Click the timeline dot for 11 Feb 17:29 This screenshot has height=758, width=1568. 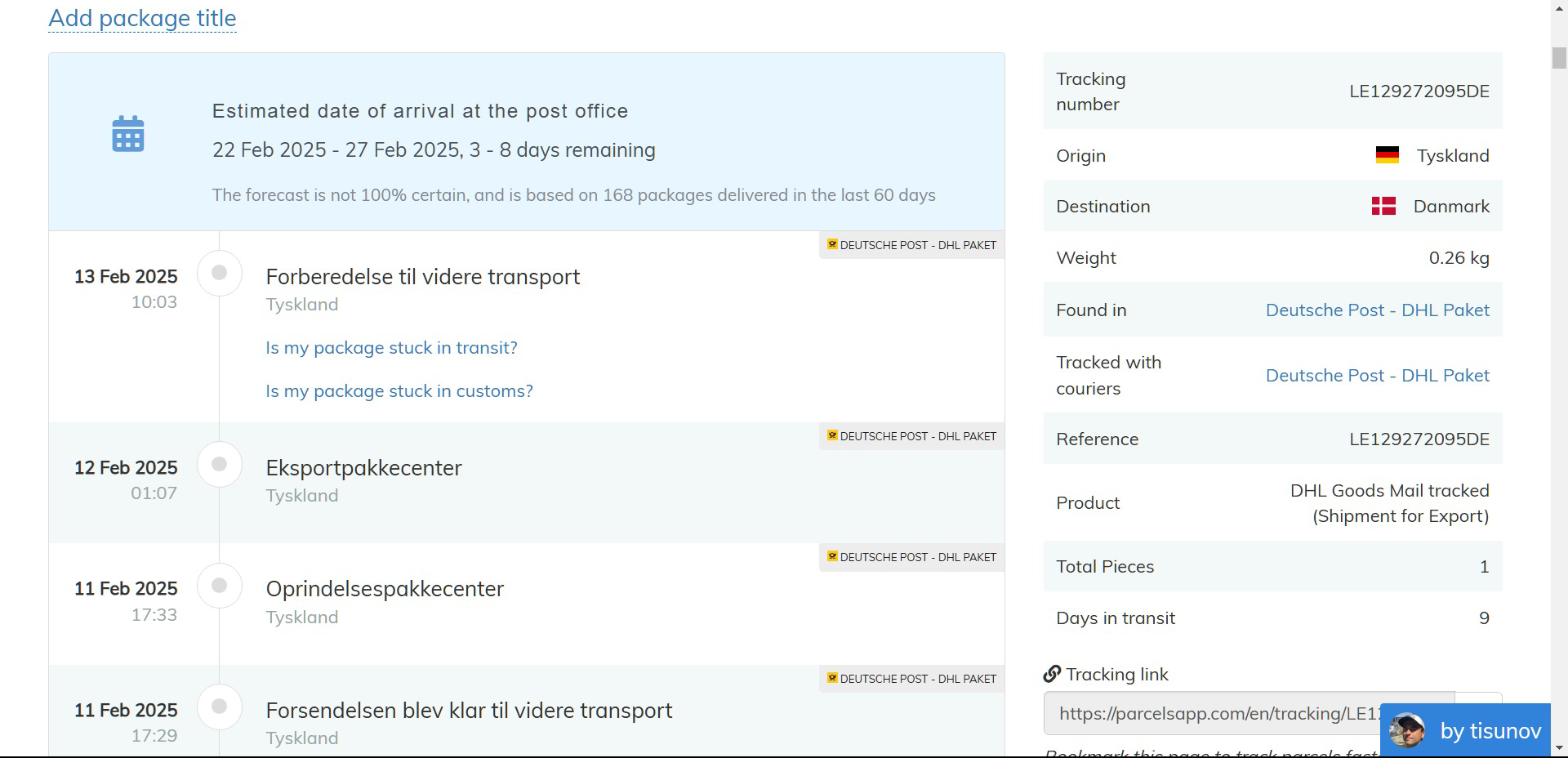click(x=219, y=707)
